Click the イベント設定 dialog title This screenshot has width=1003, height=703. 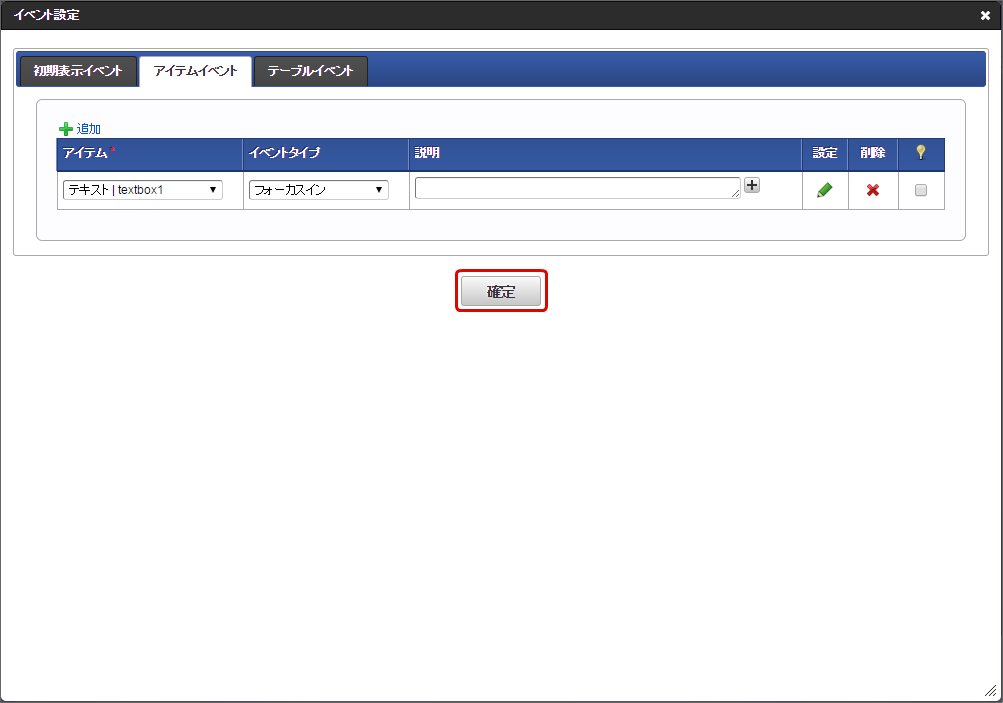(x=47, y=15)
